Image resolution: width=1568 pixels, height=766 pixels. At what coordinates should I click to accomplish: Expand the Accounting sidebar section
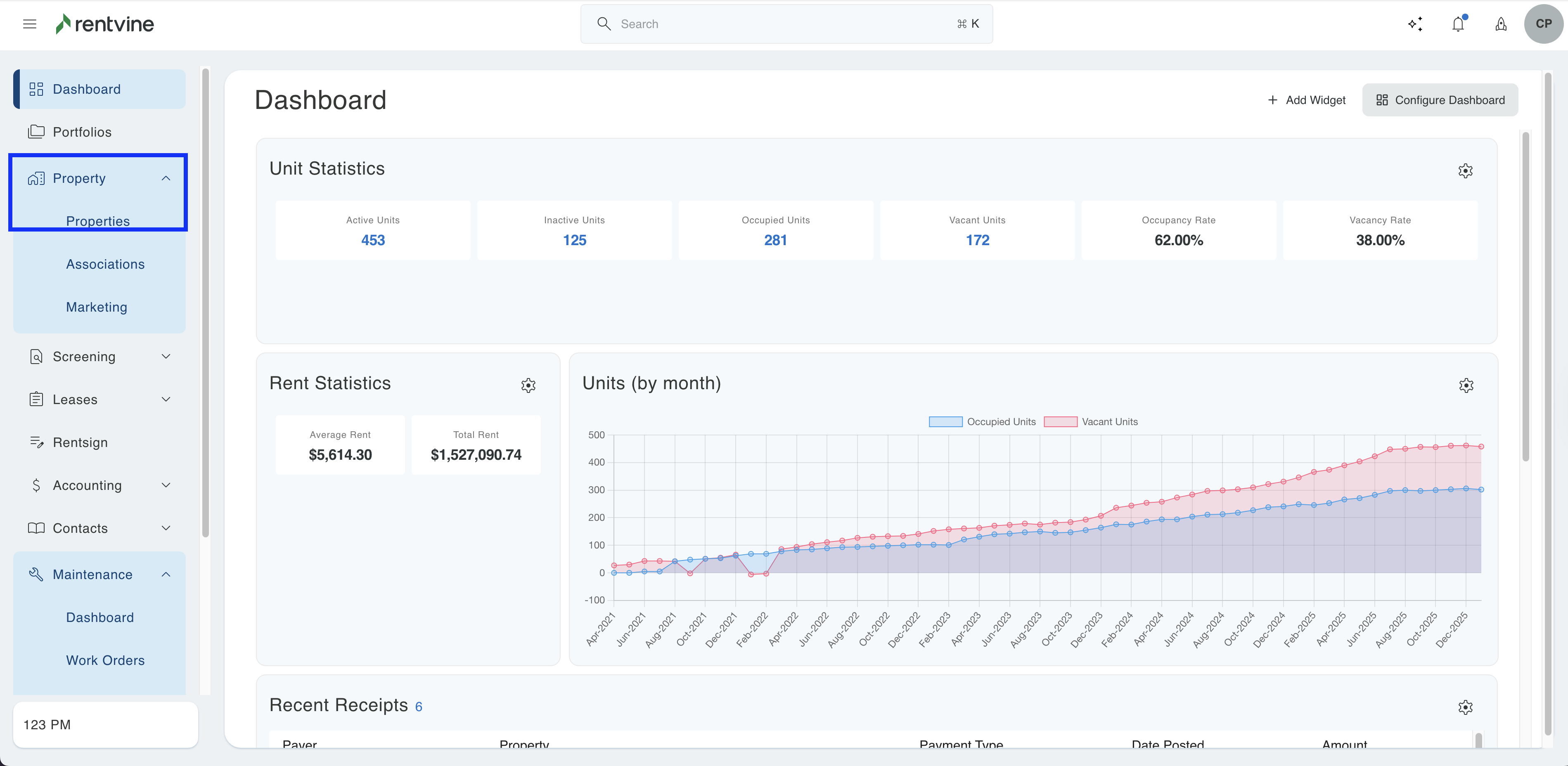pyautogui.click(x=166, y=485)
